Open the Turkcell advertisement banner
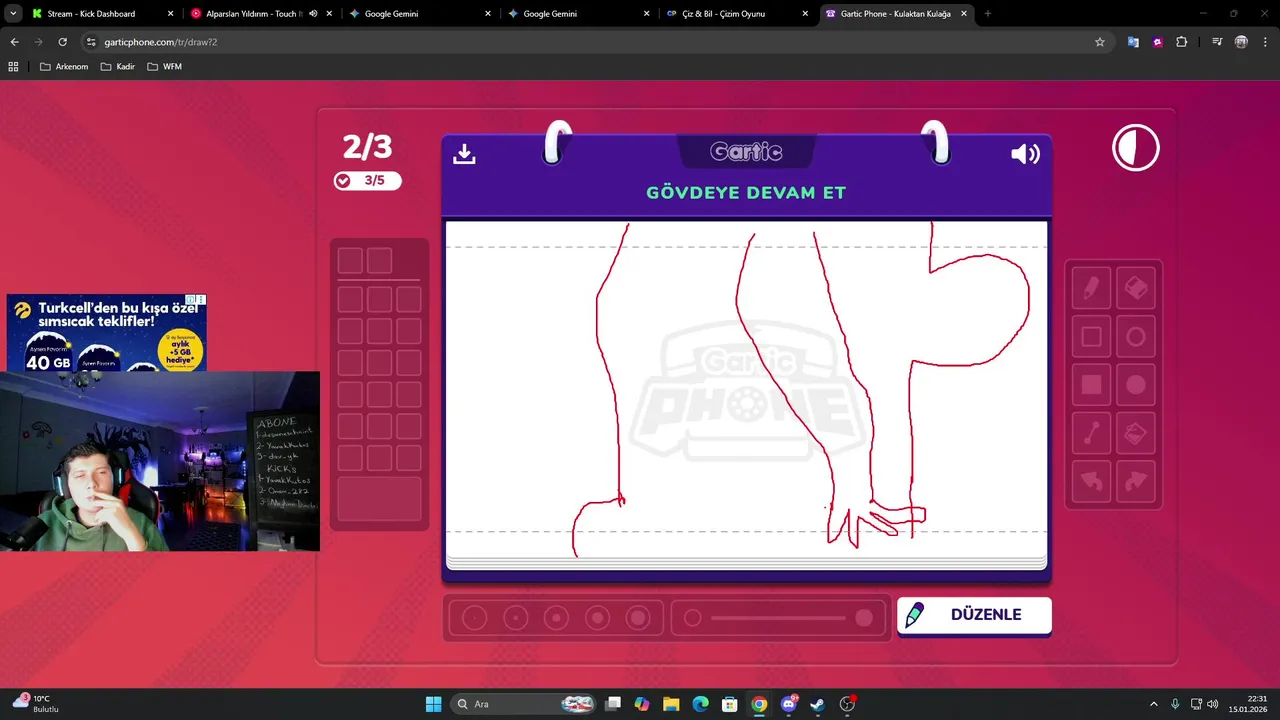Viewport: 1280px width, 720px height. click(x=106, y=332)
